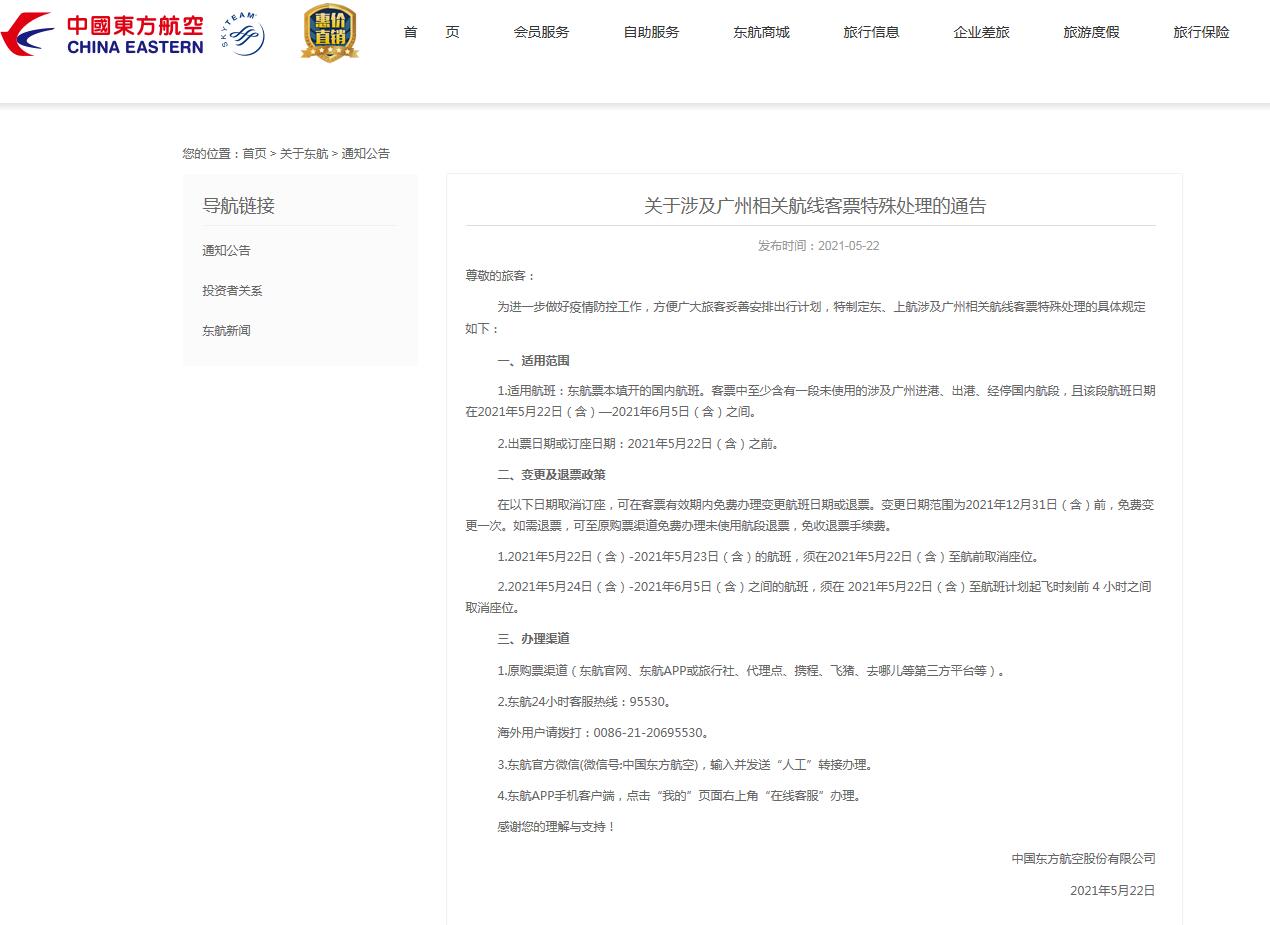Image resolution: width=1270 pixels, height=925 pixels.
Task: Click the overseas hotline number 0086-21-20695530
Action: [650, 733]
